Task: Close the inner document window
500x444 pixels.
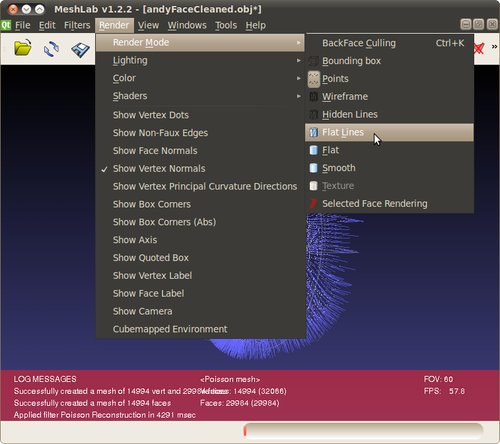Action: click(492, 24)
